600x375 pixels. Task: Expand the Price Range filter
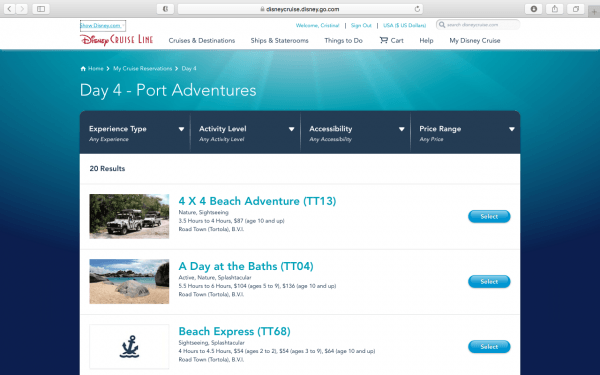tap(465, 133)
